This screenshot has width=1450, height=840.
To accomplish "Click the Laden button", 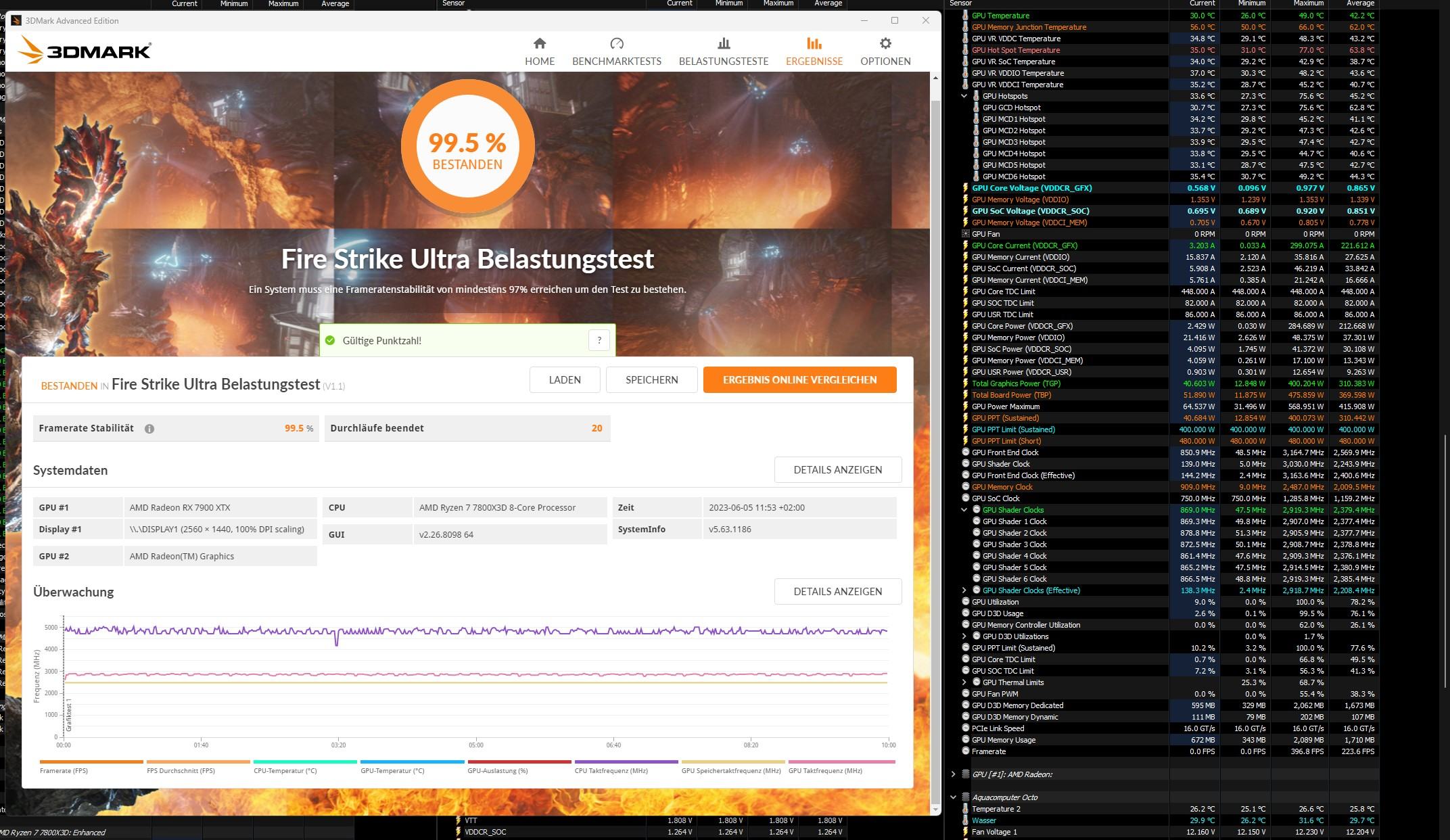I will click(x=564, y=379).
